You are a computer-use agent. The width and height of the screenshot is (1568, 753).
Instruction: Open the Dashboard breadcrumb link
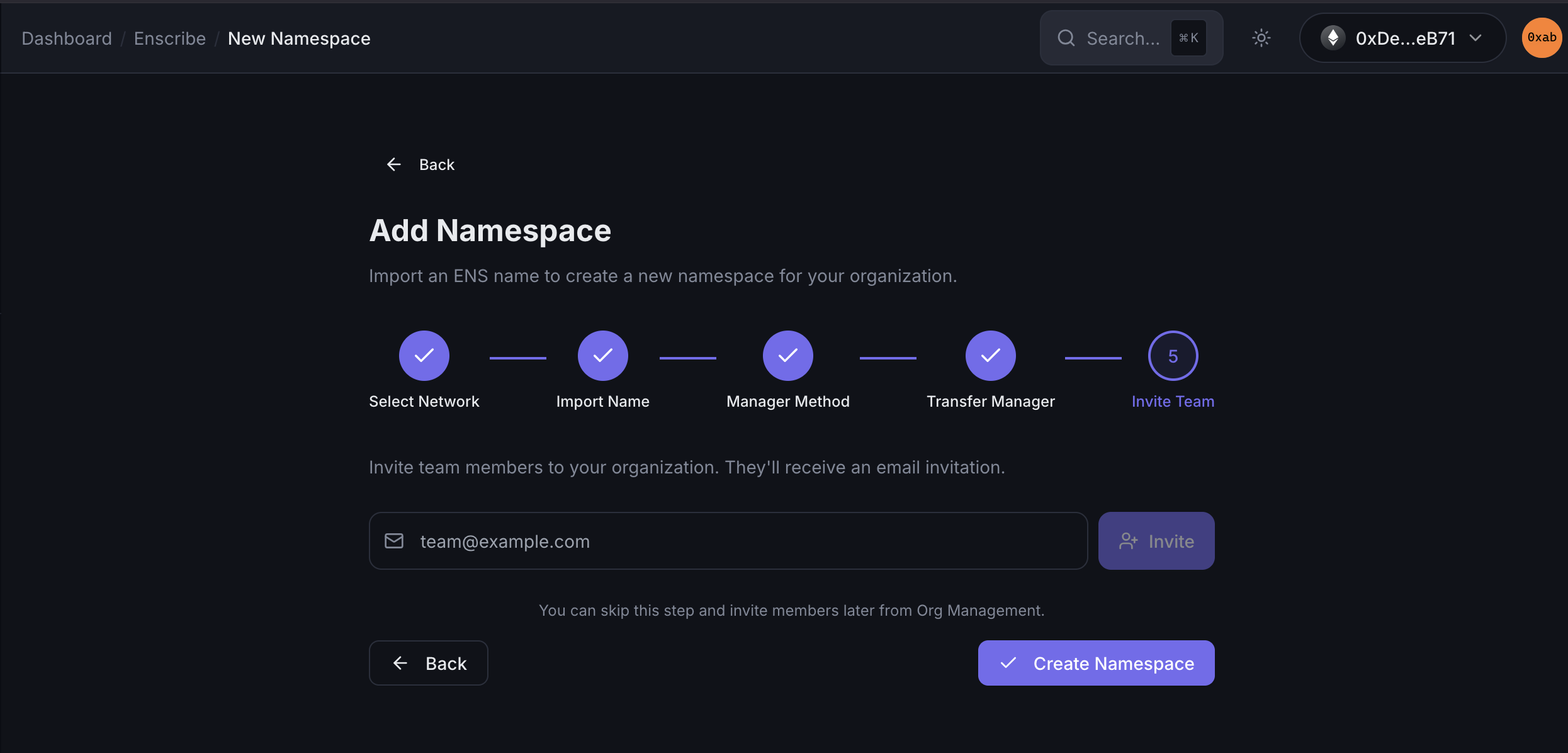67,38
